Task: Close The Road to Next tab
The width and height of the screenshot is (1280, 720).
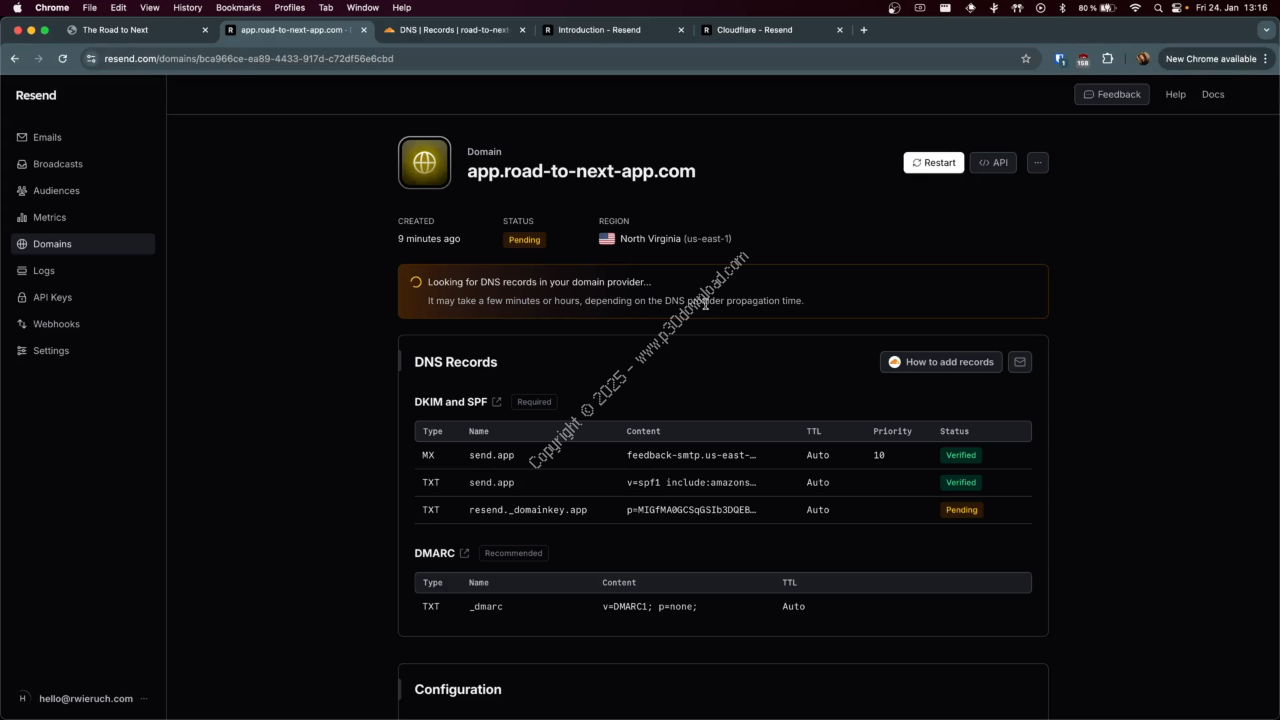Action: [205, 30]
